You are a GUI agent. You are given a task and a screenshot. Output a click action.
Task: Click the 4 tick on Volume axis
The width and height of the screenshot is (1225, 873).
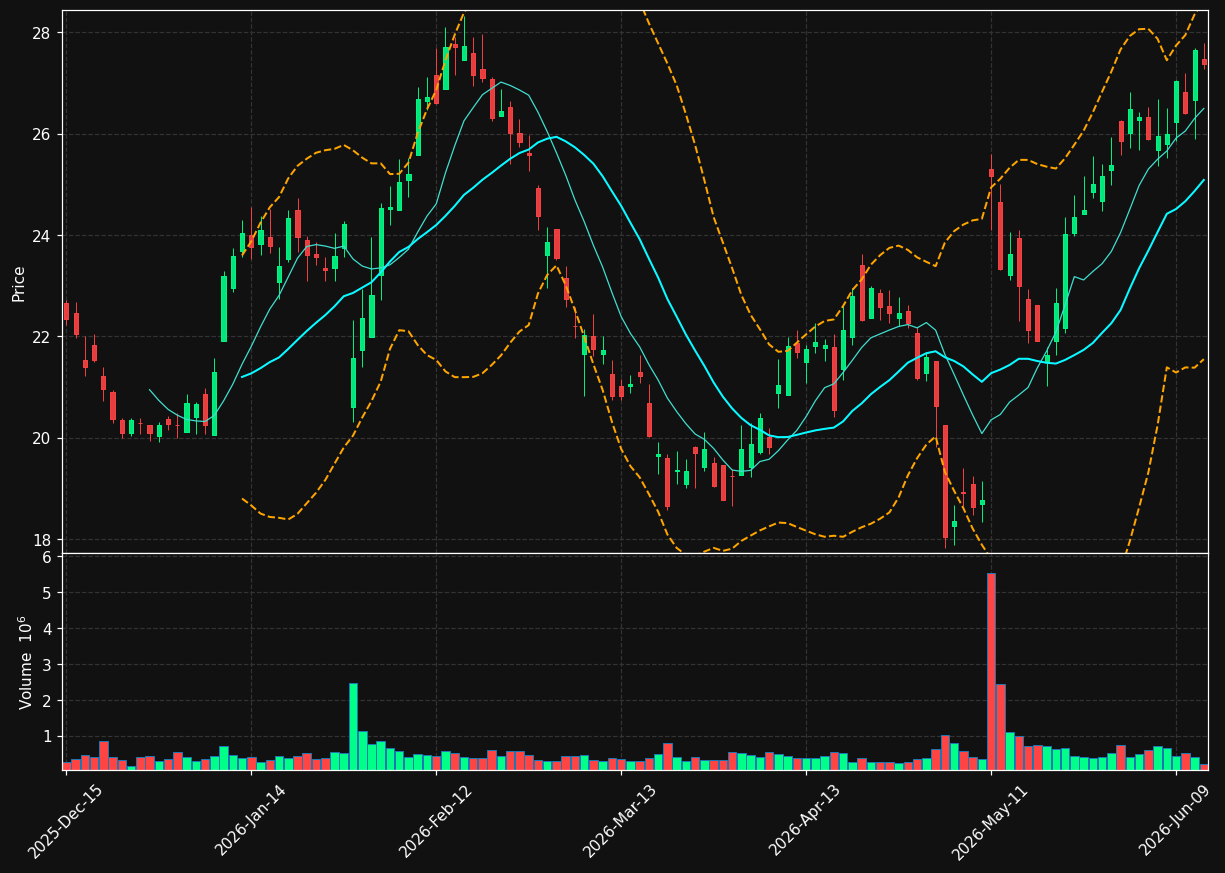(46, 629)
